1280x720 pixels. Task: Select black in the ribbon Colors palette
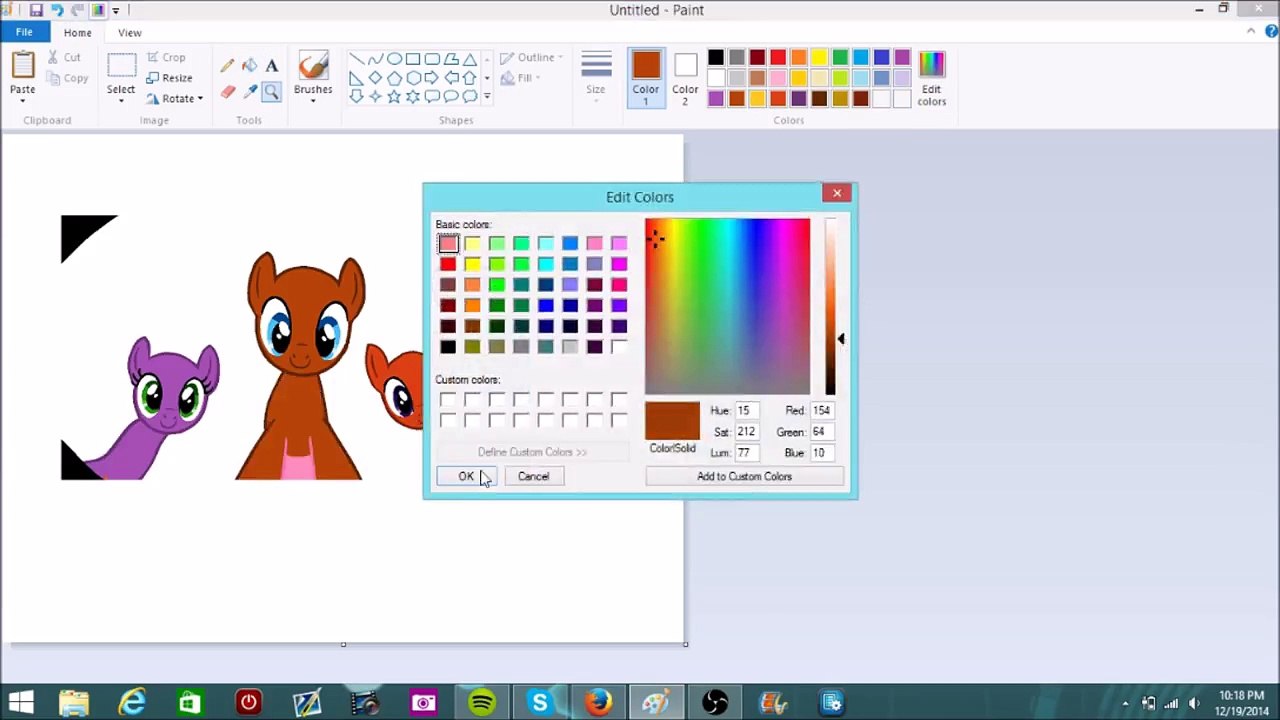pyautogui.click(x=716, y=57)
